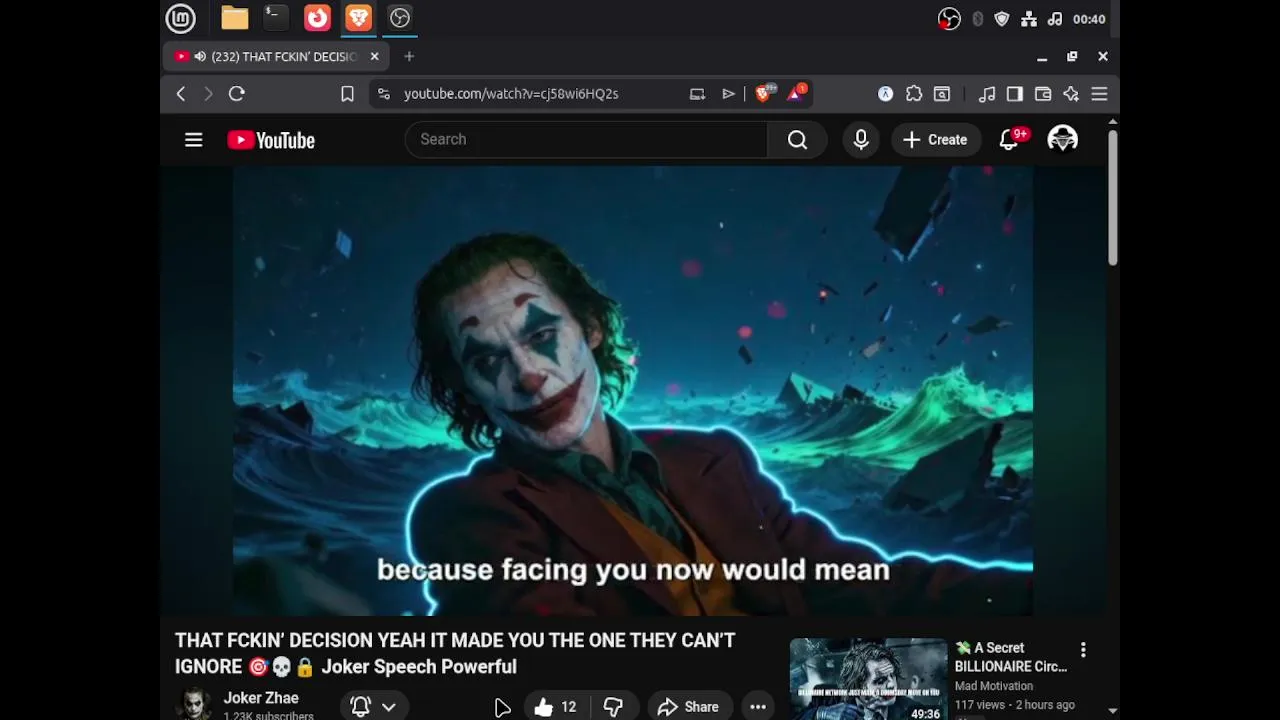Mute the tab via its speaker icon

(x=200, y=57)
